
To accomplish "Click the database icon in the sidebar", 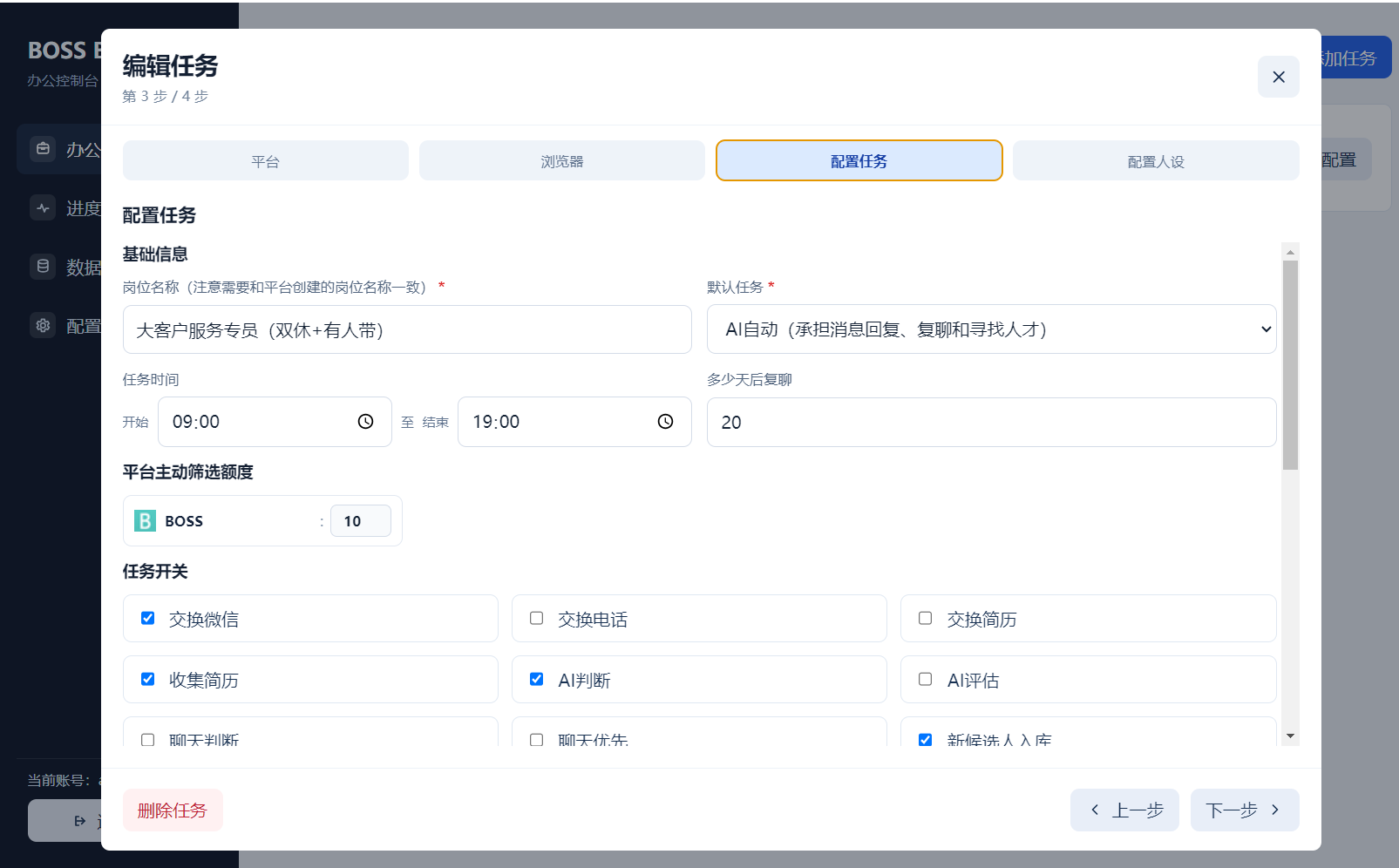I will click(x=43, y=267).
